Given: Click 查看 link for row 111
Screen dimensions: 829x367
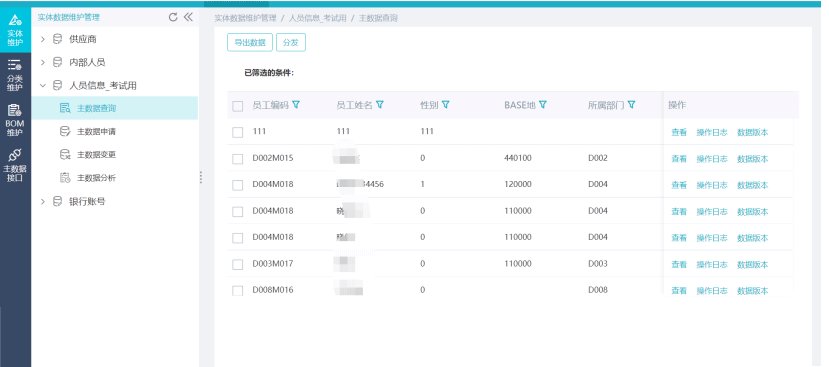Looking at the screenshot, I should pos(679,132).
